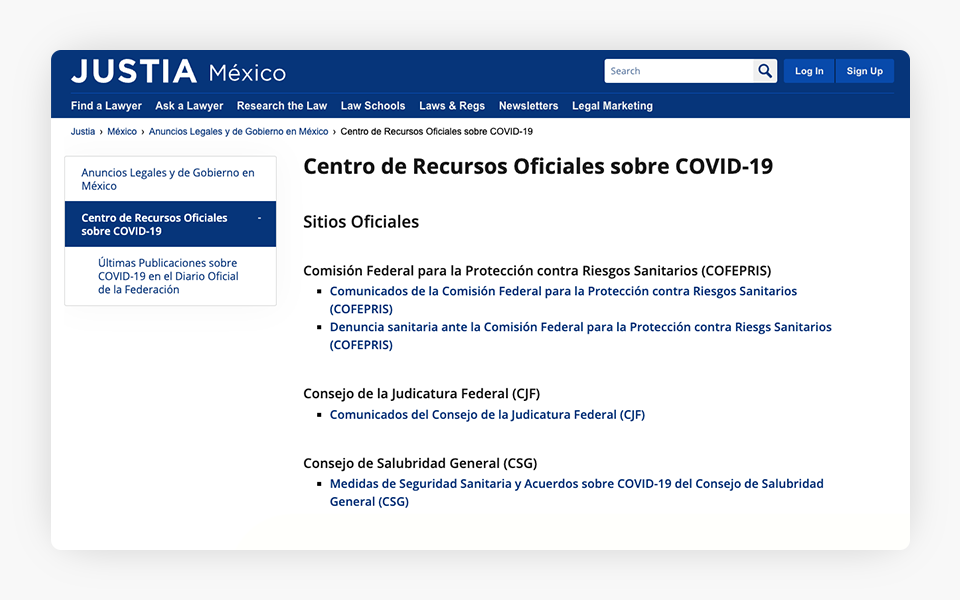Viewport: 960px width, 600px height.
Task: Collapse Centro de Recursos Oficiales sidebar section
Action: (x=259, y=218)
